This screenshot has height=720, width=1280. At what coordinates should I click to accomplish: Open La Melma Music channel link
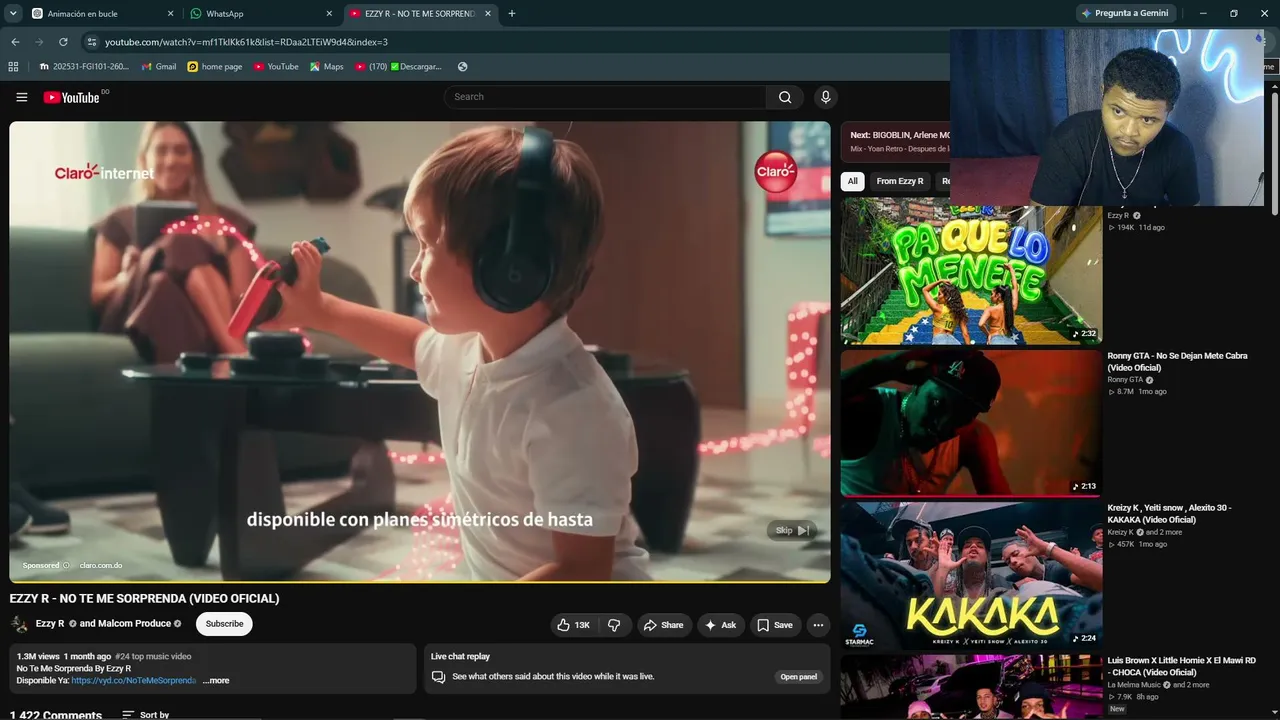click(x=1134, y=685)
